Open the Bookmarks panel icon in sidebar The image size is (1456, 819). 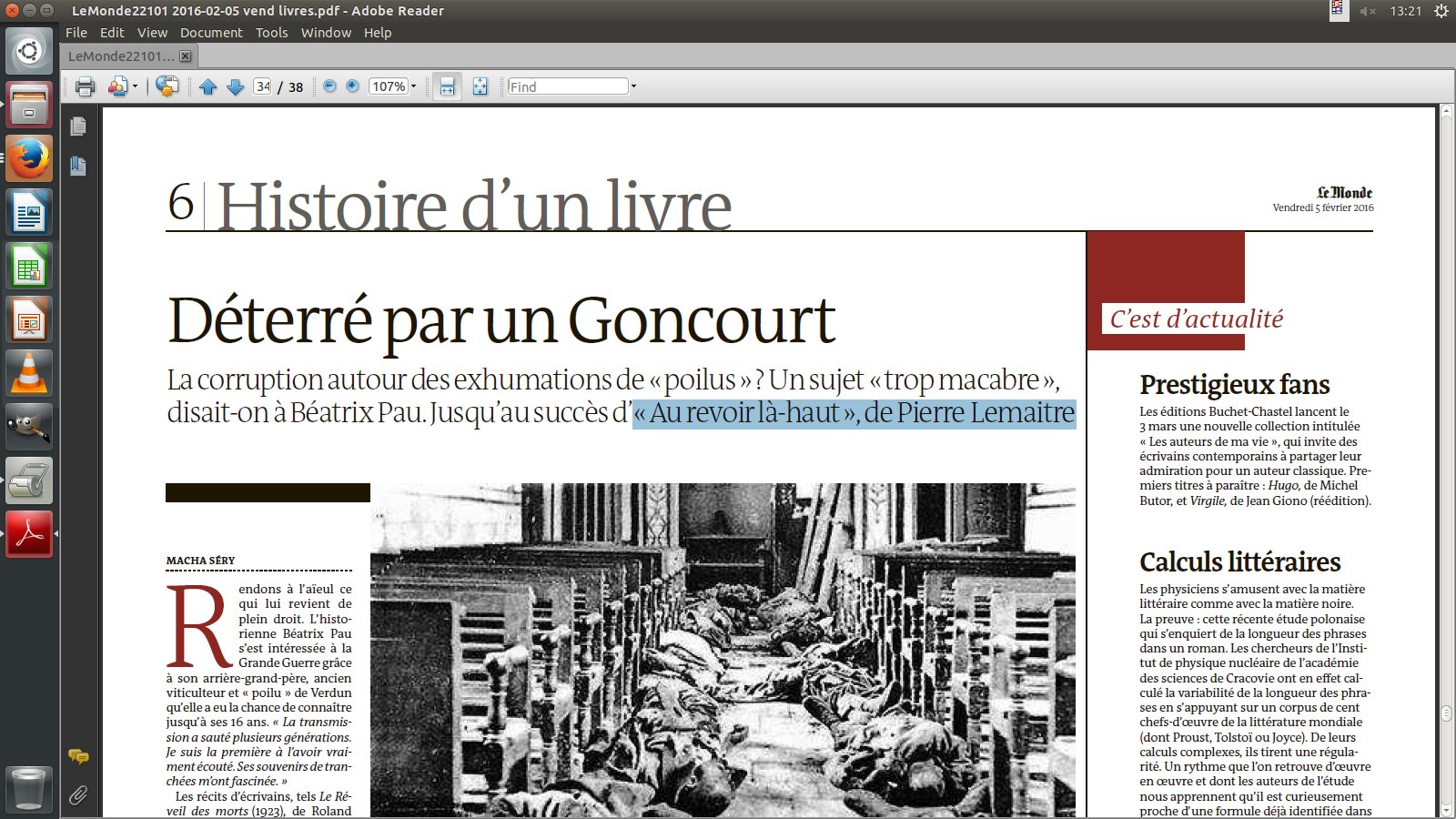tap(78, 166)
